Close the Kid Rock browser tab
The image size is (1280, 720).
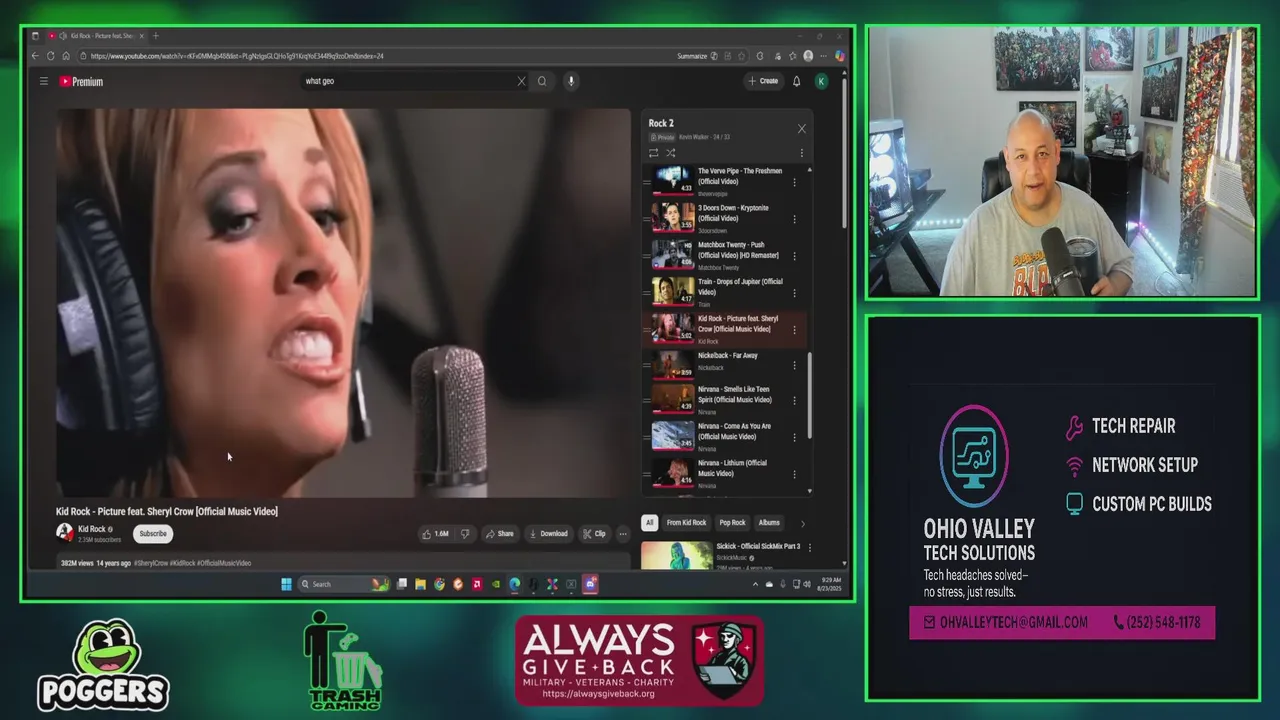pos(141,36)
